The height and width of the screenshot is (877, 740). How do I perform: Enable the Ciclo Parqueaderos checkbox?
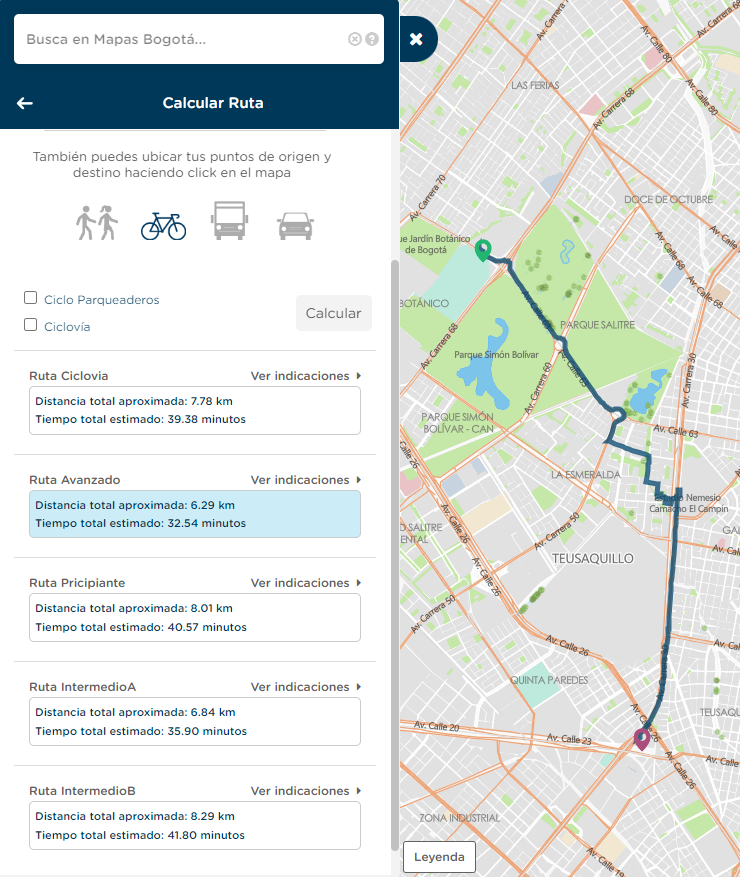coord(31,298)
